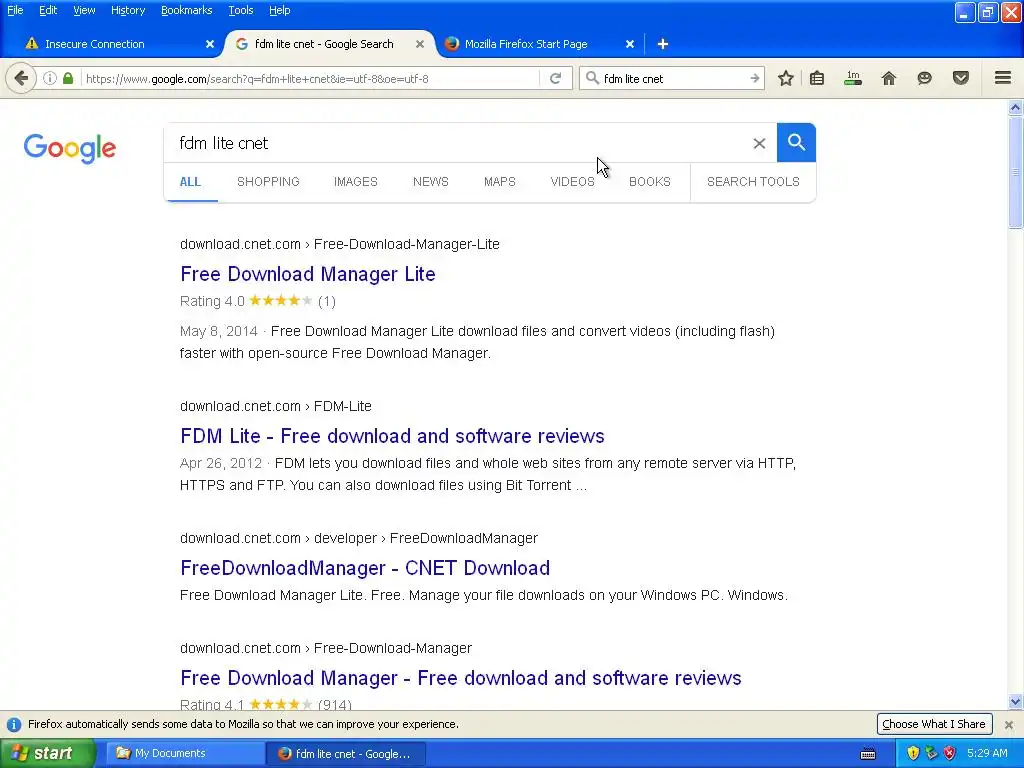Show bookmarks list icon
Viewport: 1024px width, 768px height.
(x=817, y=78)
